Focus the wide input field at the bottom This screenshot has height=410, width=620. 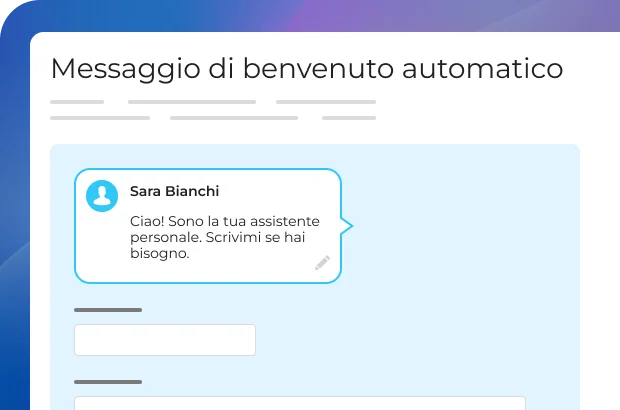click(300, 403)
